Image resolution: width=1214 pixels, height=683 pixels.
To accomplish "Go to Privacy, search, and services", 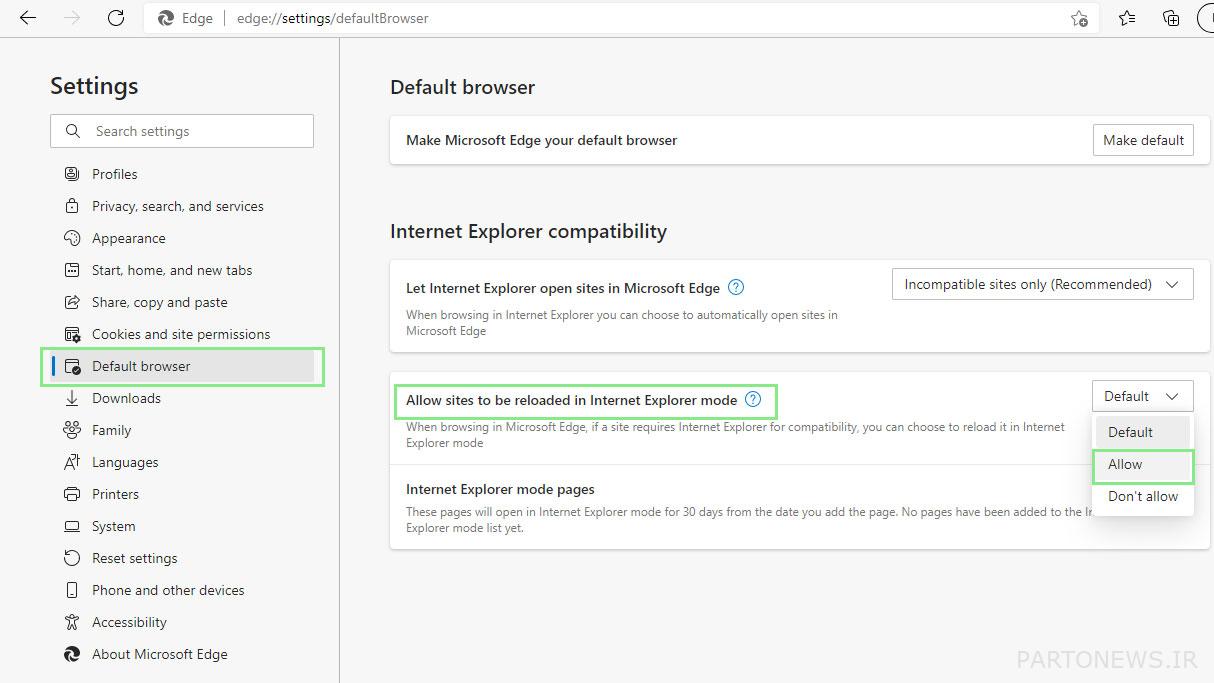I will coord(177,206).
